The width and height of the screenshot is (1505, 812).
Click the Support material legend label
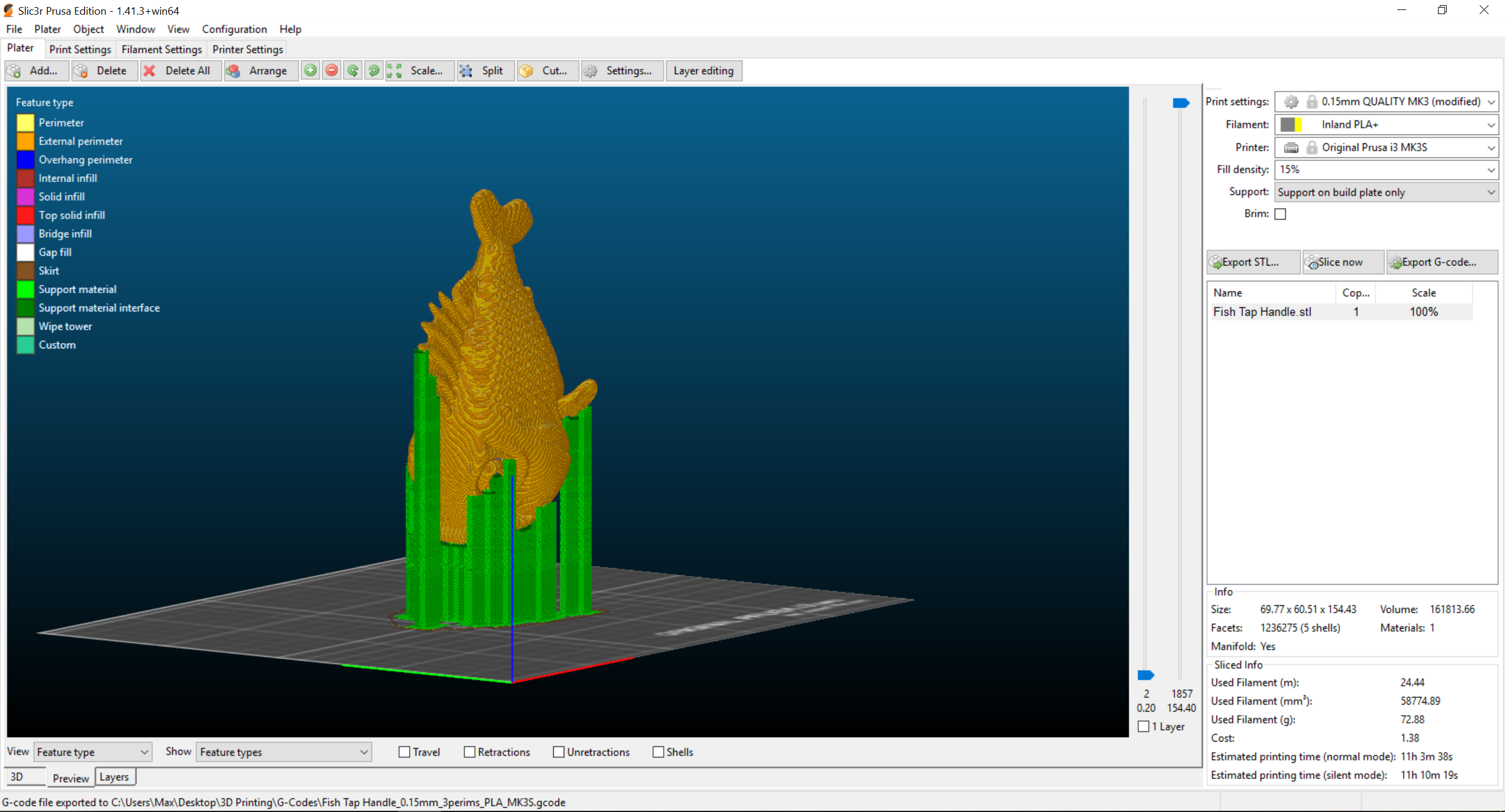coord(78,290)
